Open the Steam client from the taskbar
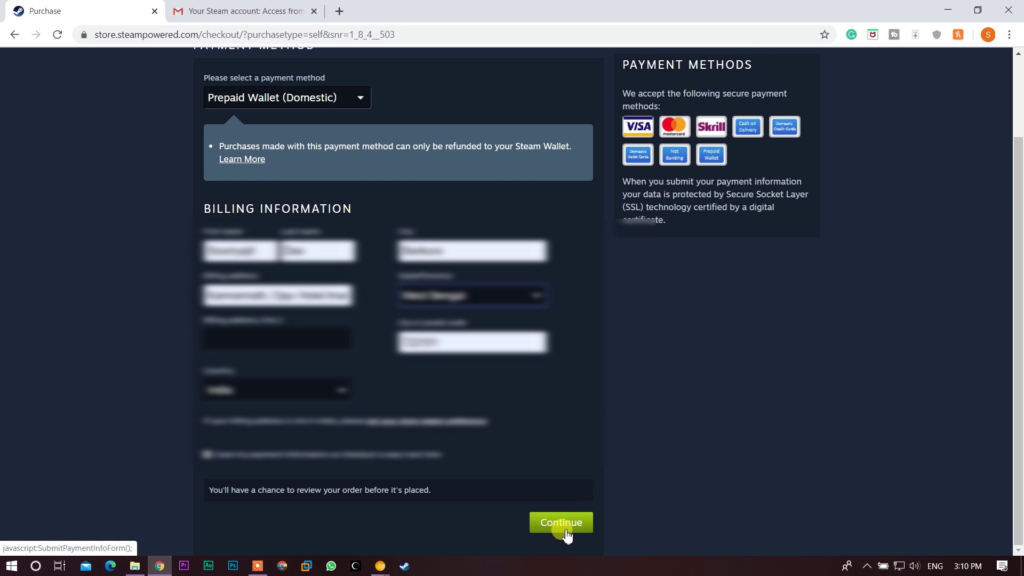This screenshot has width=1024, height=576. click(404, 566)
